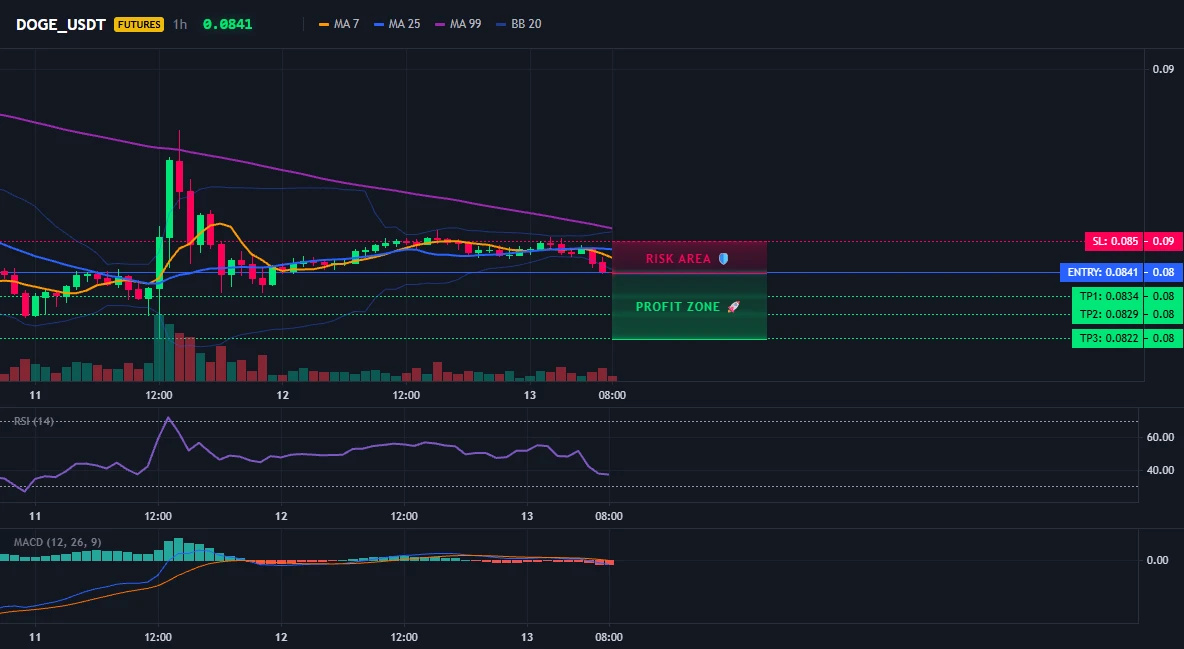The width and height of the screenshot is (1184, 649).
Task: Toggle the MA 25 legend entry
Action: coord(397,24)
